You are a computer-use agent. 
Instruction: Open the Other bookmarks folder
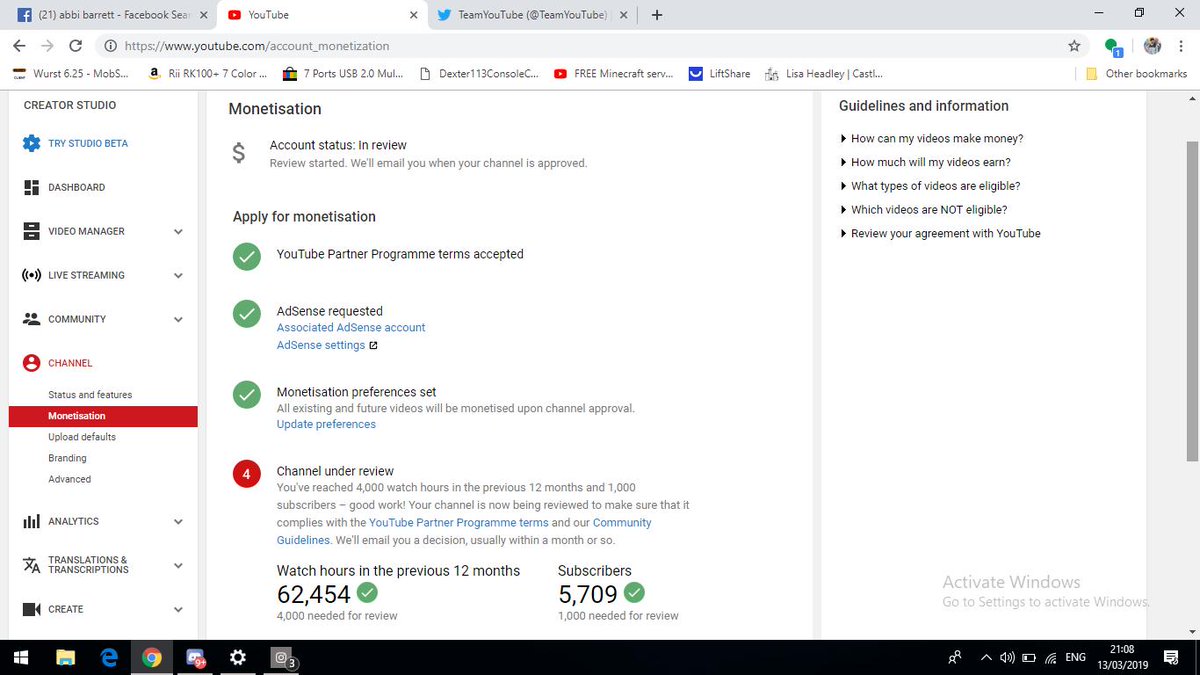tap(1136, 73)
